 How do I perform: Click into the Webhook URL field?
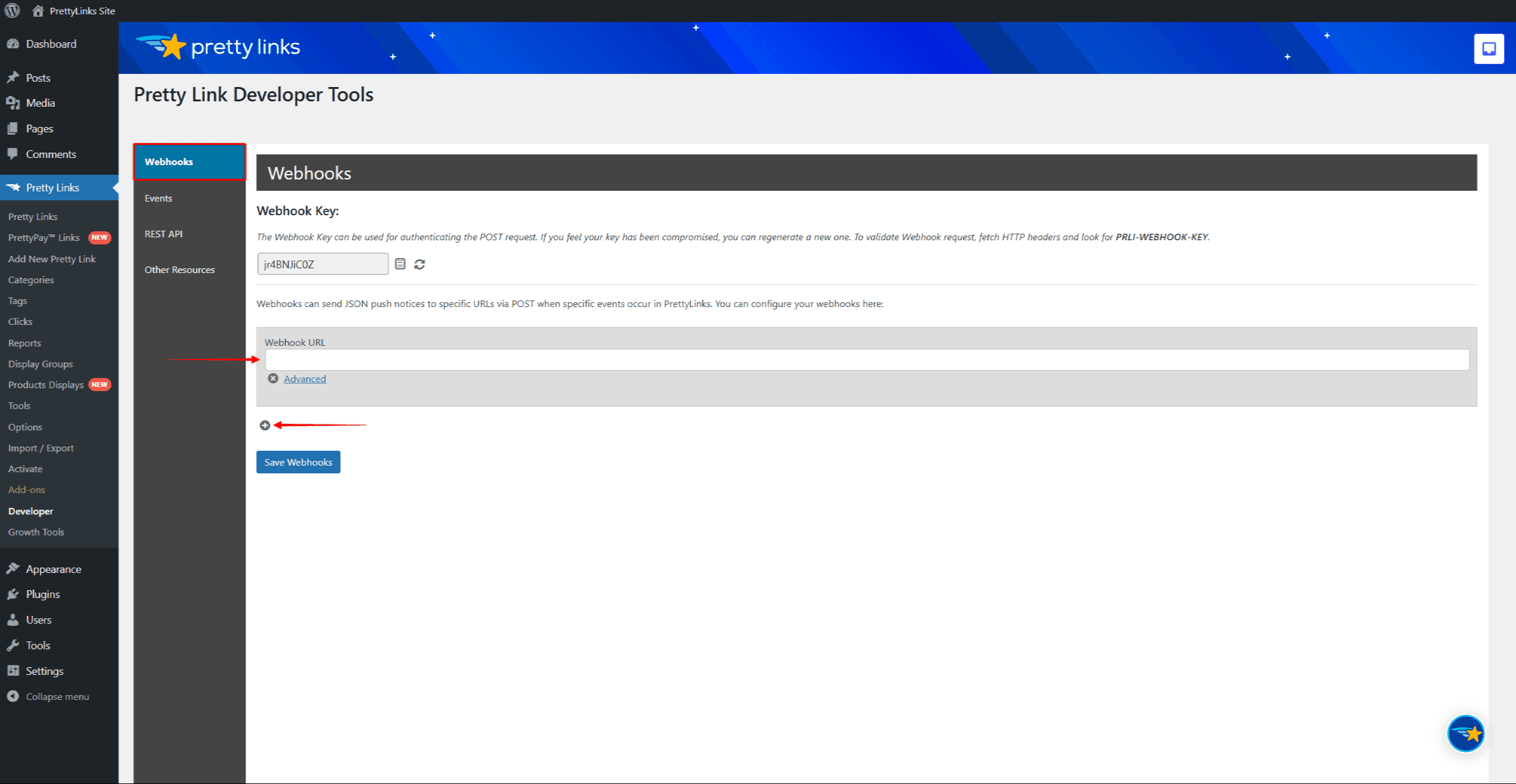coord(867,360)
